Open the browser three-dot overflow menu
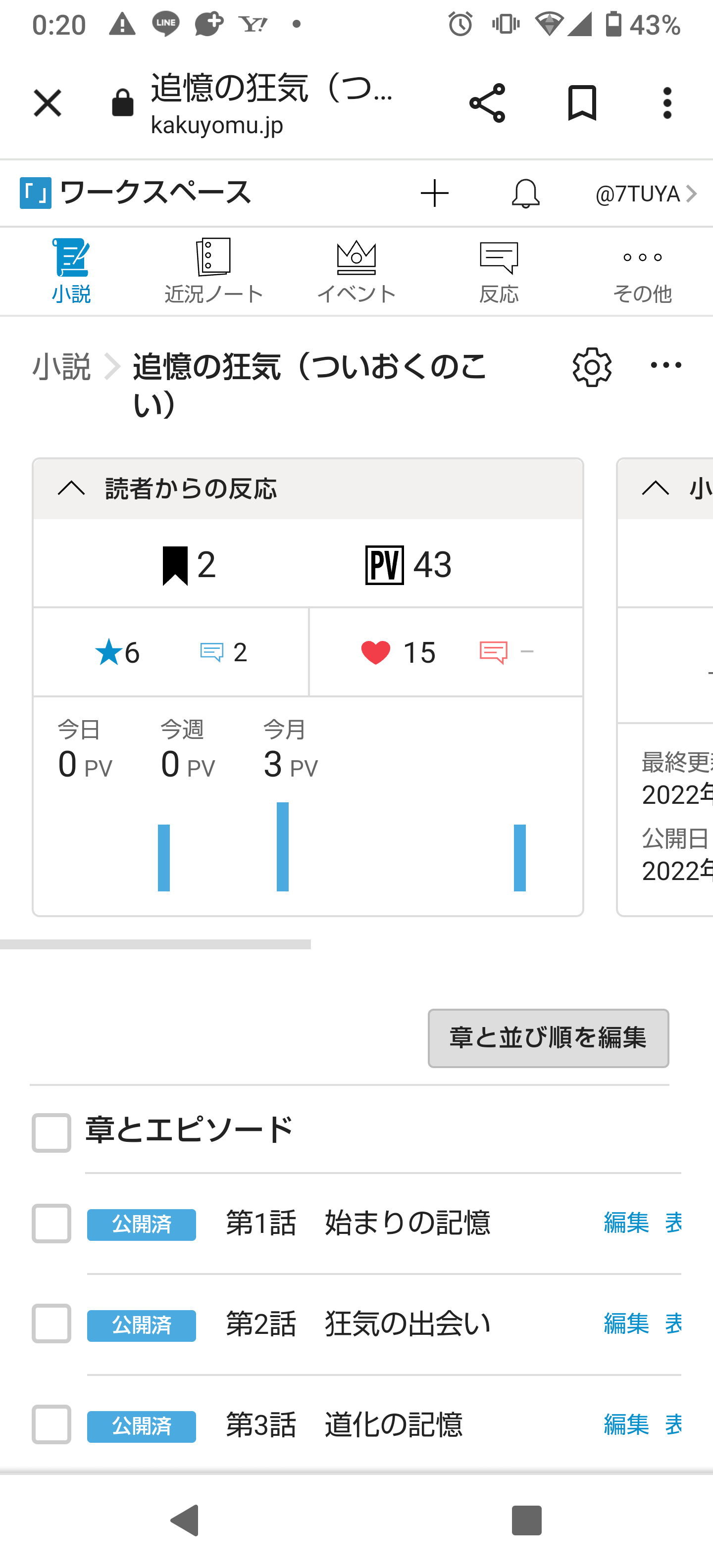Screen dimensions: 713x1568 pos(667,103)
